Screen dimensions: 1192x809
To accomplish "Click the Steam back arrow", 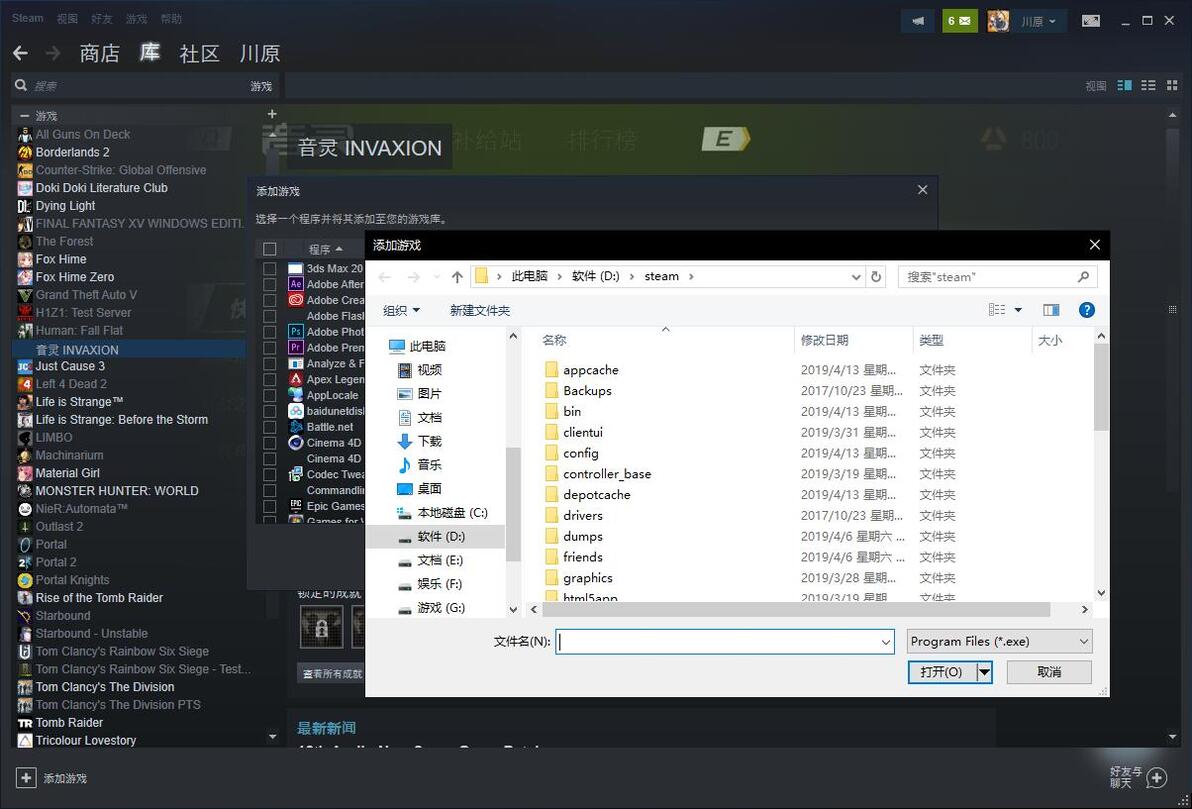I will pyautogui.click(x=21, y=53).
